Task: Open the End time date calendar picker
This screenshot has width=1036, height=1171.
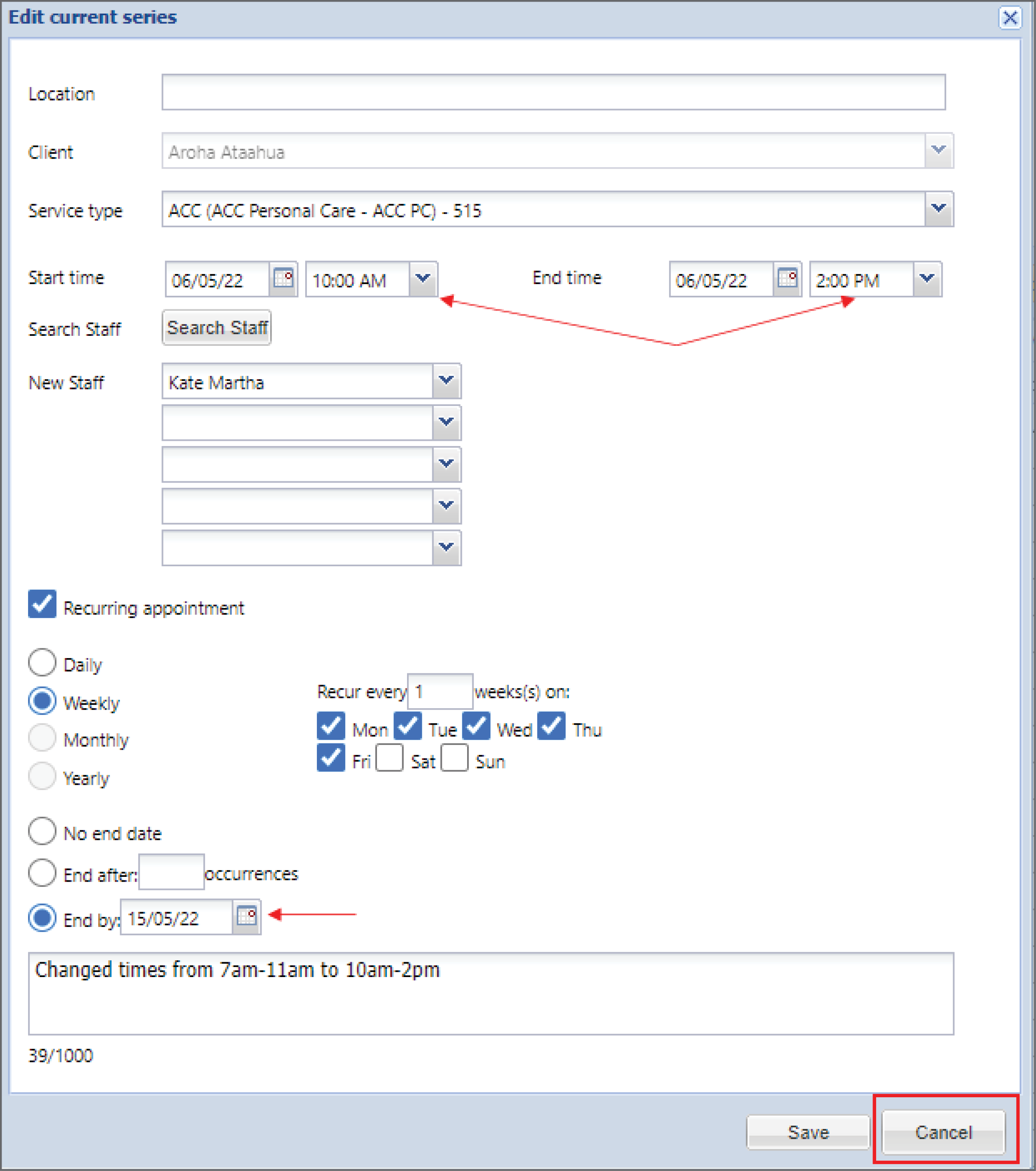Action: pyautogui.click(x=788, y=279)
